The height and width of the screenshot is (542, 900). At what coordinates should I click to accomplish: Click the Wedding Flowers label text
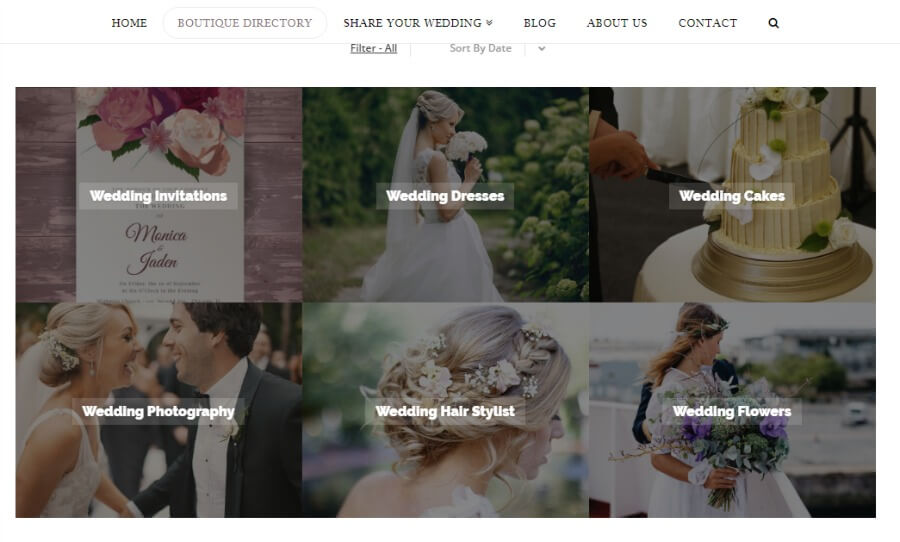point(732,411)
